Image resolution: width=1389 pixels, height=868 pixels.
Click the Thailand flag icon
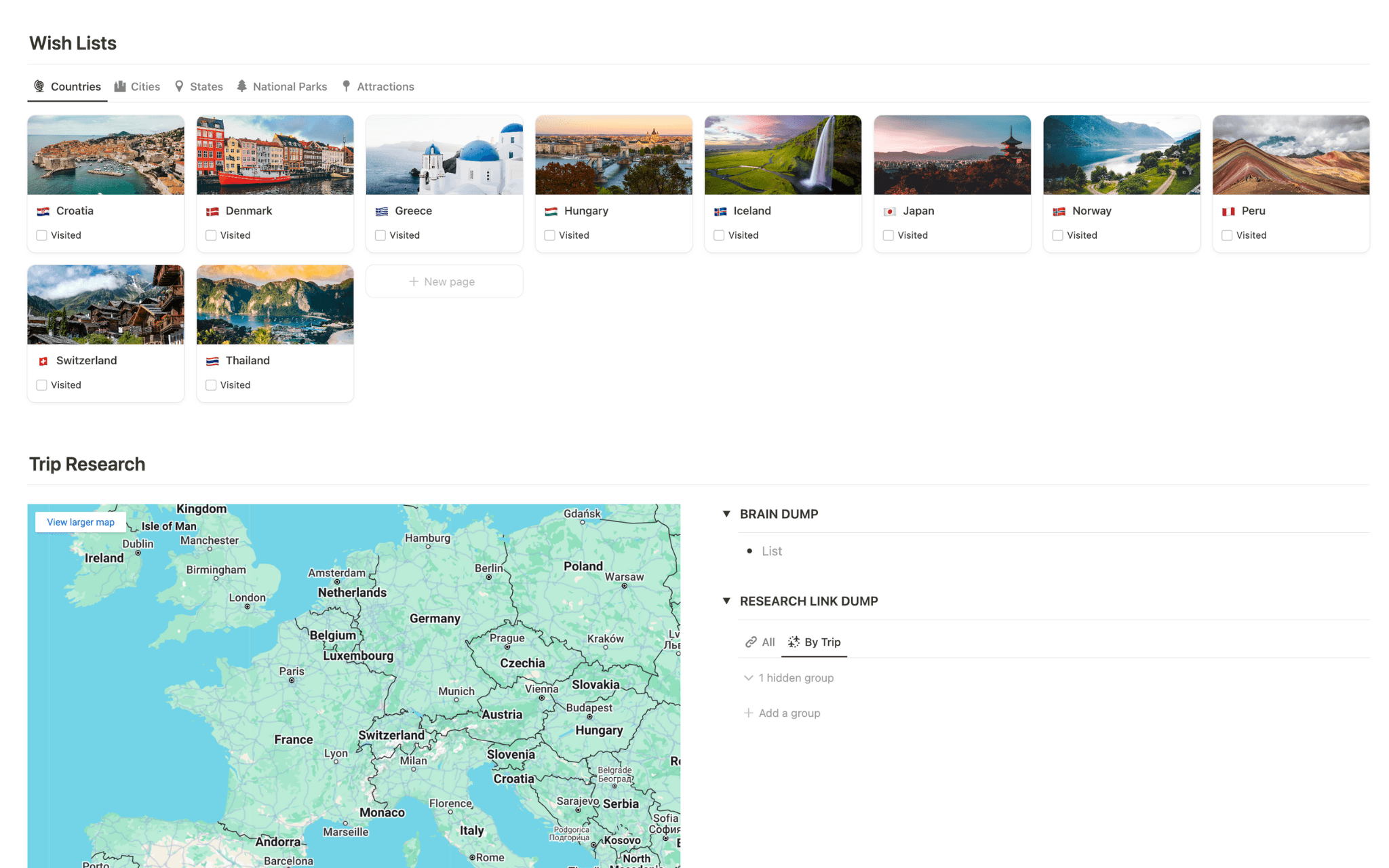[212, 361]
